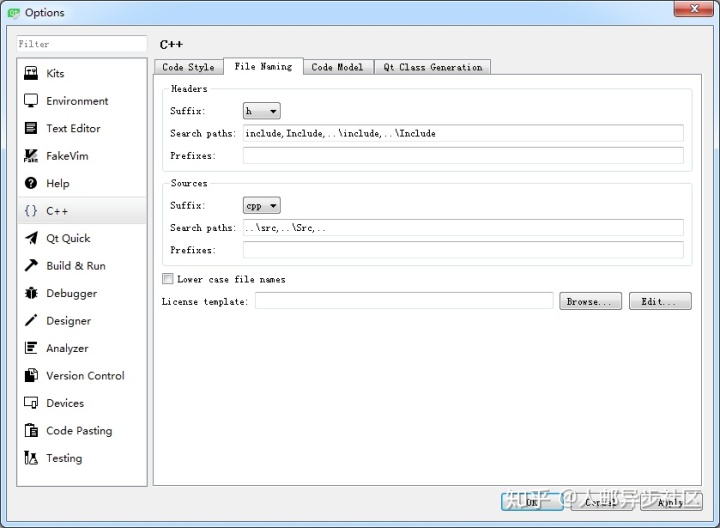Close the Options dialog
The image size is (720, 528).
tap(694, 9)
